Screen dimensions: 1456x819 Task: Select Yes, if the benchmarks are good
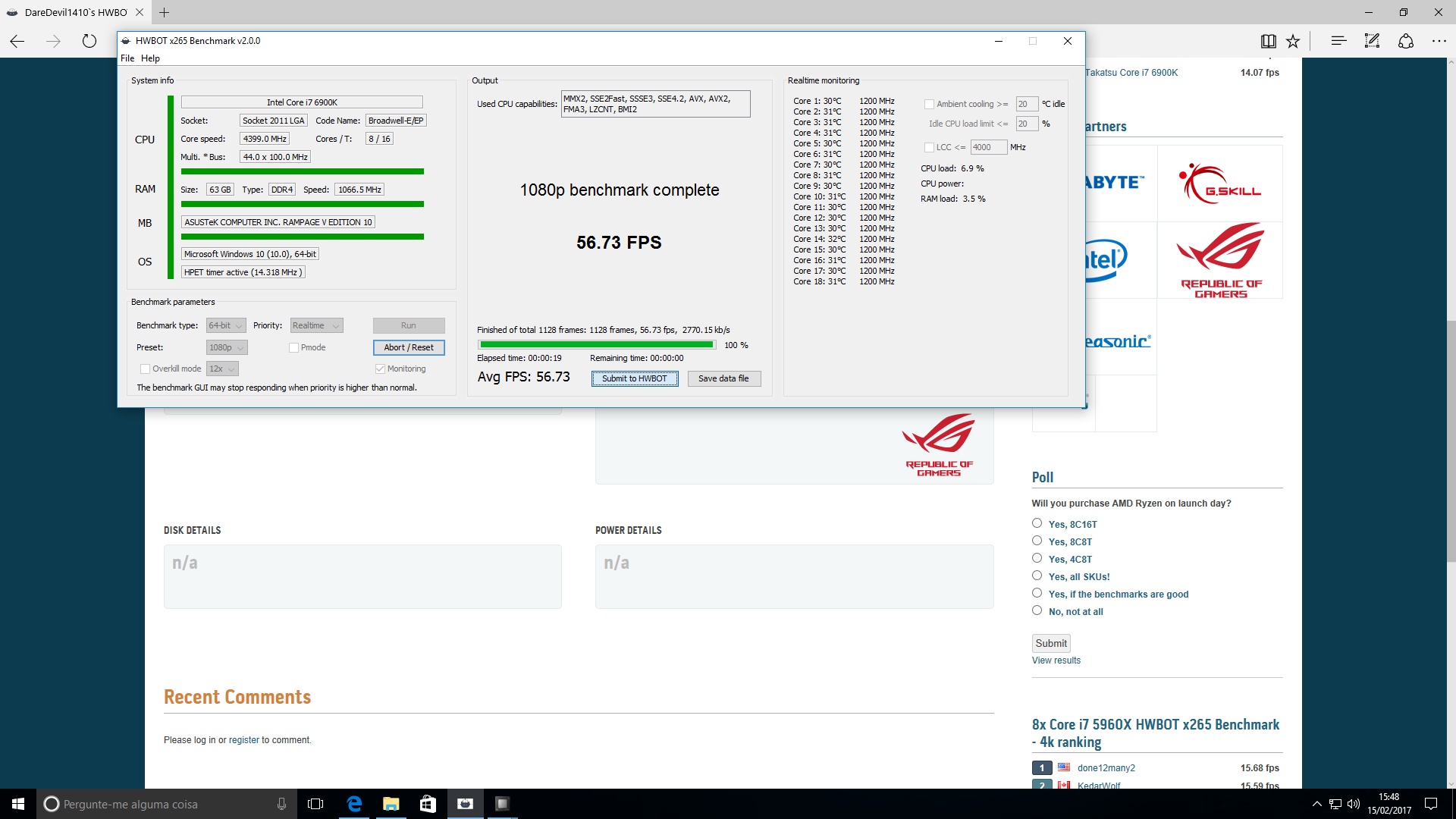tap(1037, 593)
